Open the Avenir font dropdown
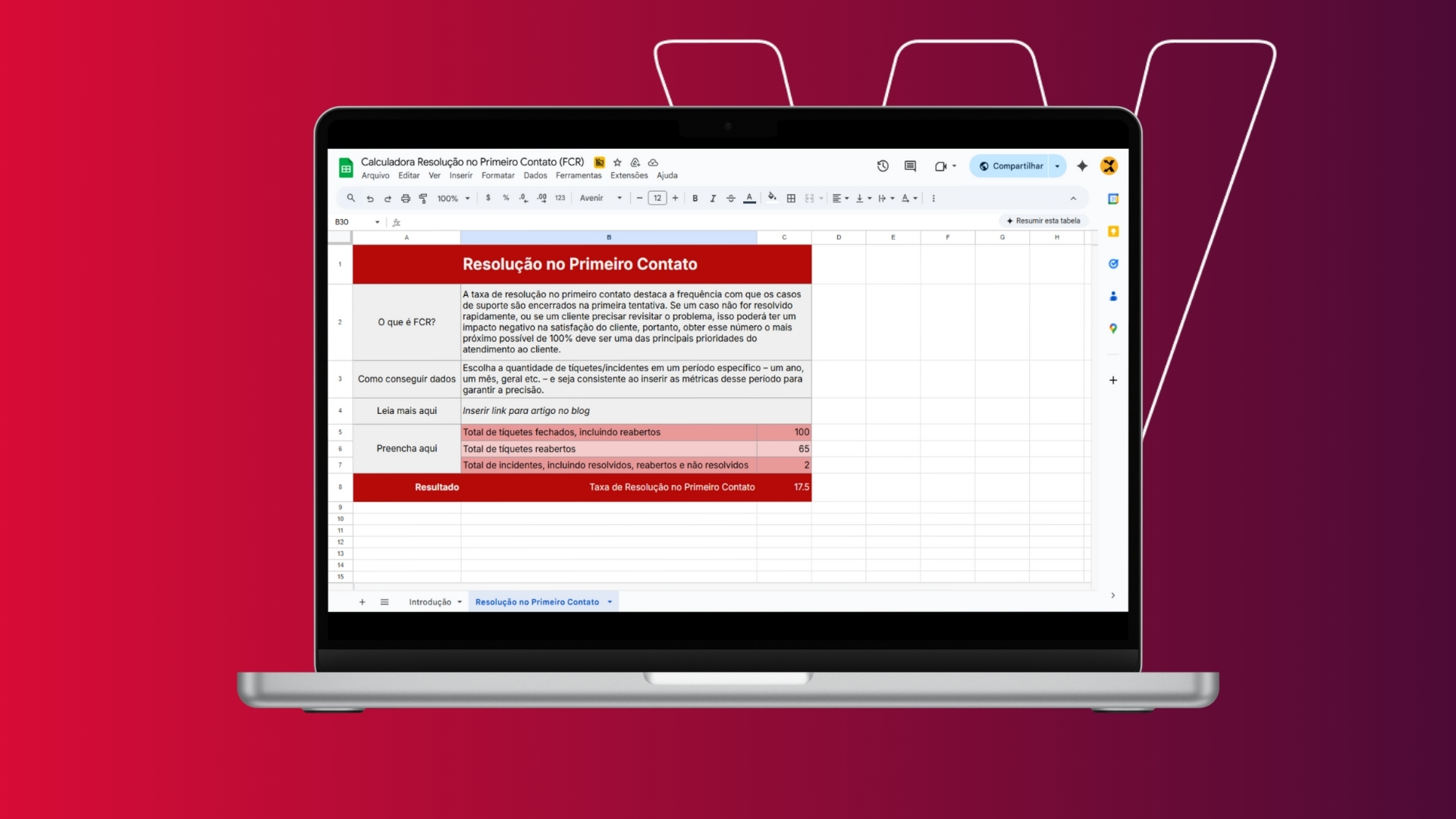Viewport: 1456px width, 819px height. click(601, 199)
